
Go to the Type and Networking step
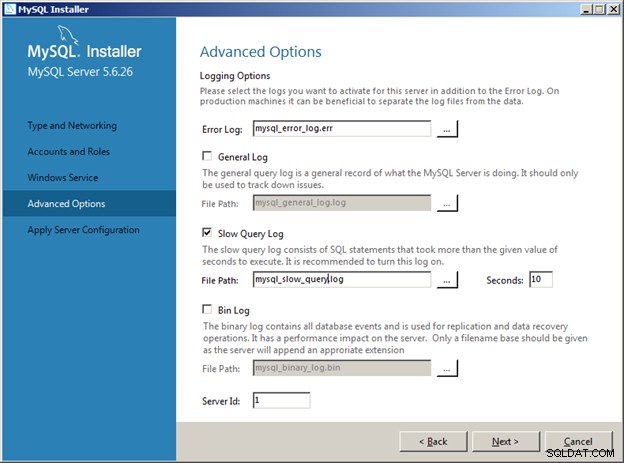pos(72,126)
